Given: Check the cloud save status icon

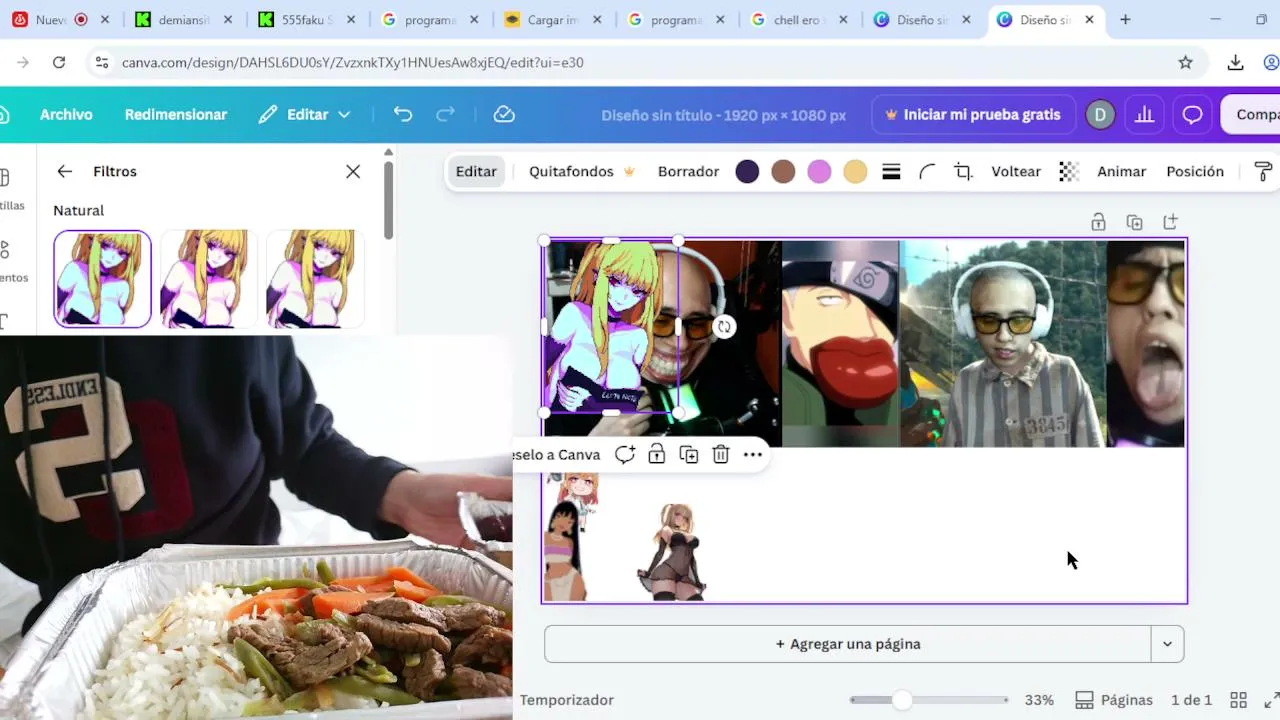Looking at the screenshot, I should 504,115.
